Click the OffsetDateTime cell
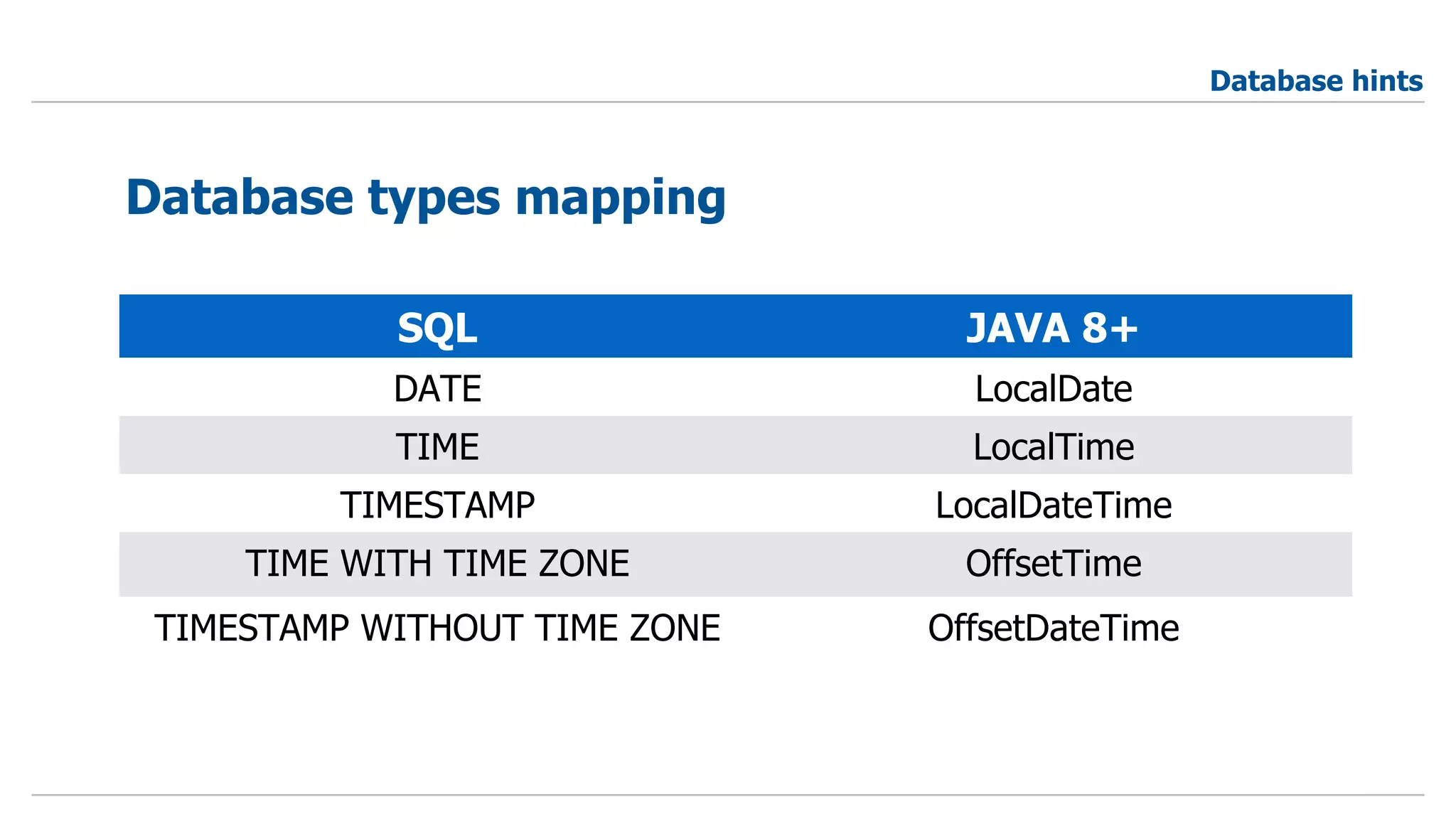This screenshot has width=1456, height=819. (x=1053, y=628)
